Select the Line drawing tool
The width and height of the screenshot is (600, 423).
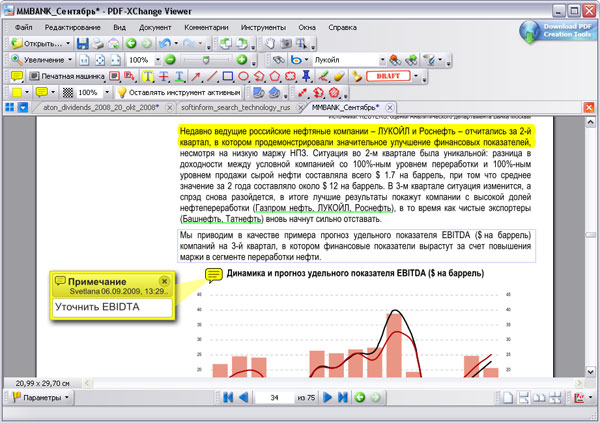click(212, 76)
